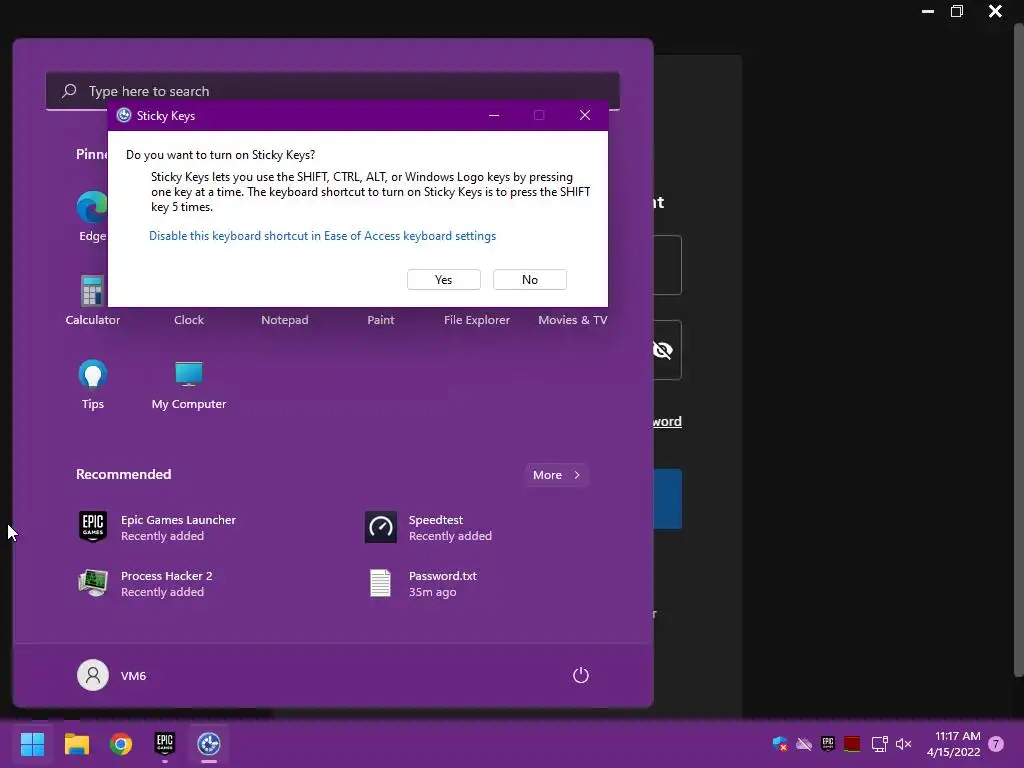Click the Epic Games tray icon
Screen dimensions: 1024x768
828,743
